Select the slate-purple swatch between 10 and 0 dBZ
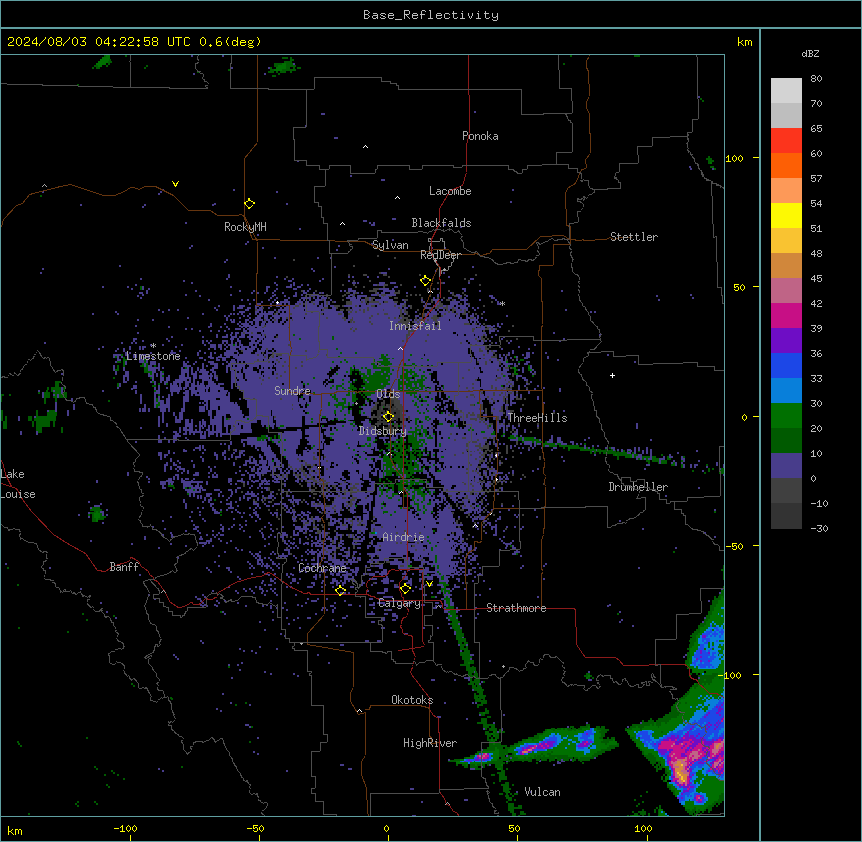The width and height of the screenshot is (862, 842). tap(786, 466)
